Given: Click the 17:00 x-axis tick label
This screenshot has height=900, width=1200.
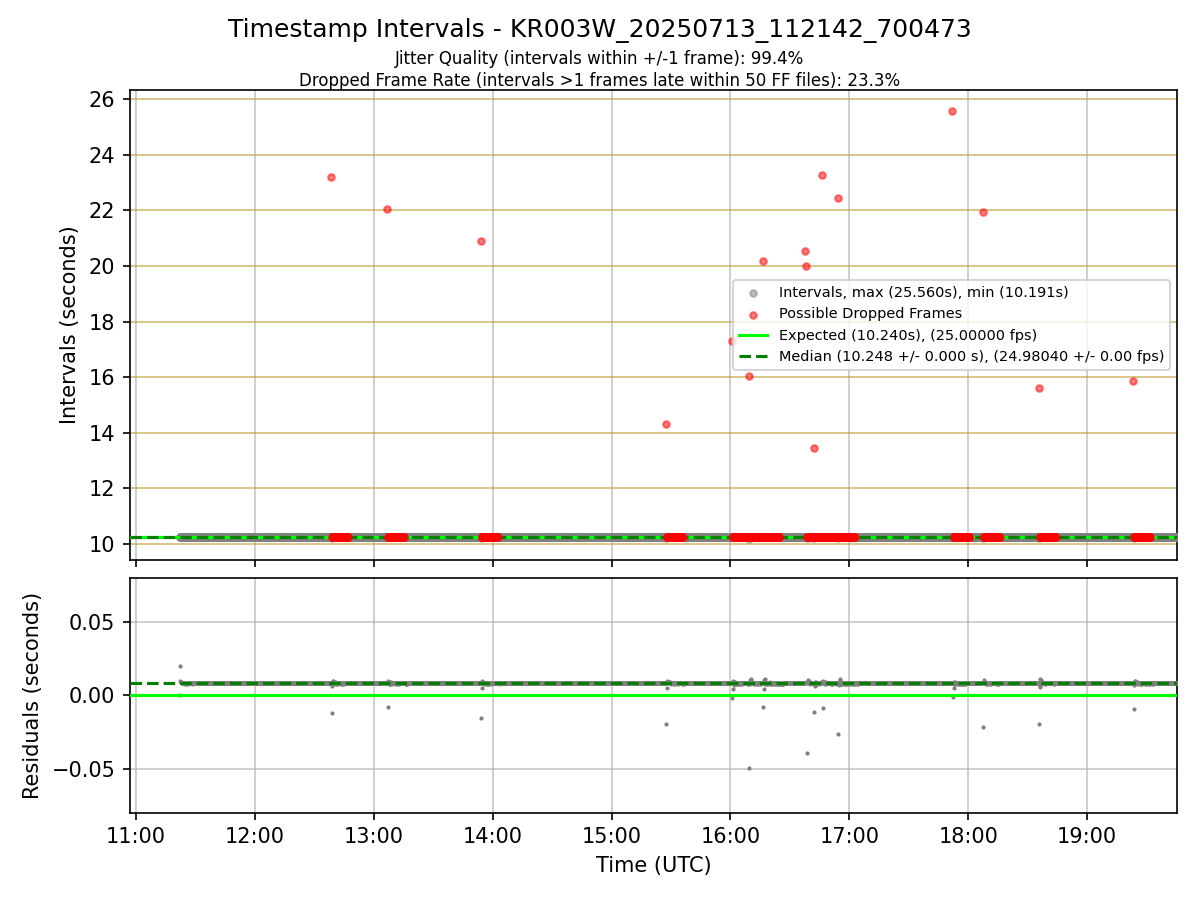Looking at the screenshot, I should (x=849, y=834).
